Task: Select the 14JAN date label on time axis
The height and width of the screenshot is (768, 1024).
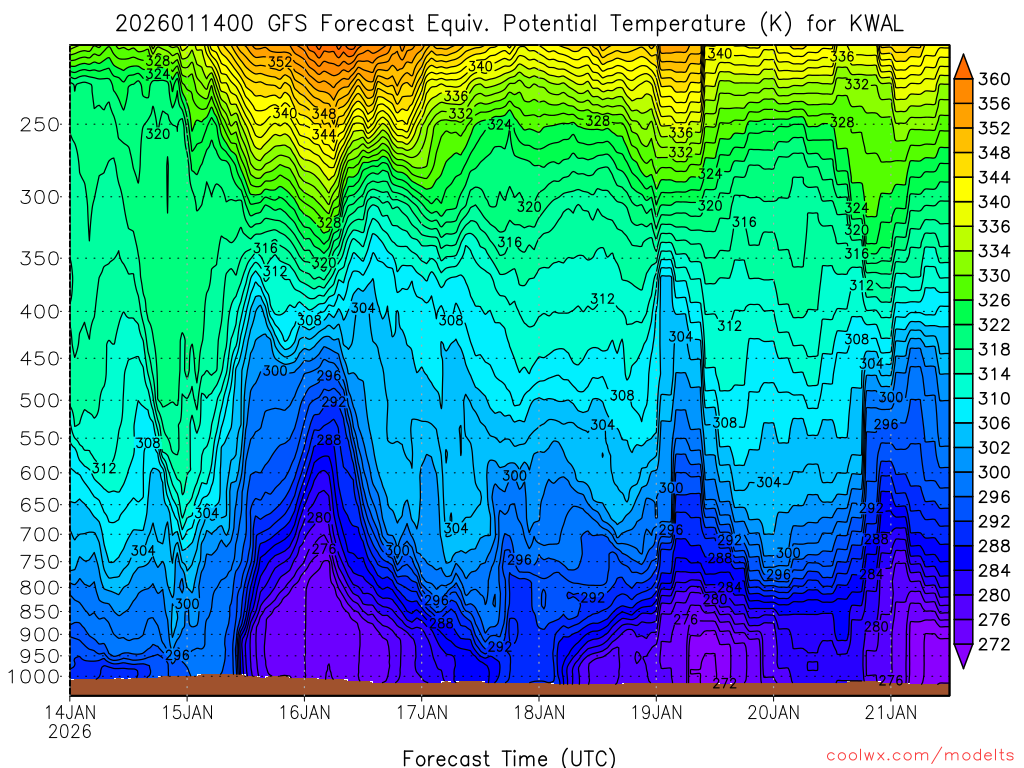Action: click(70, 712)
